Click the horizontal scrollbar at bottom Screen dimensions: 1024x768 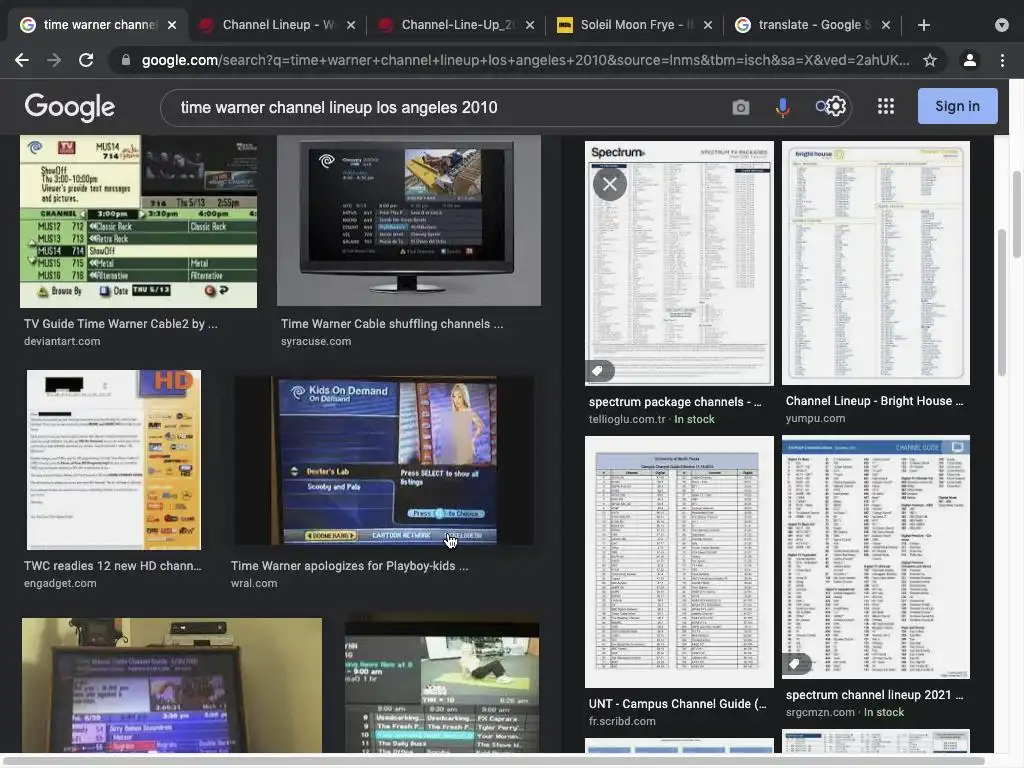(x=496, y=761)
